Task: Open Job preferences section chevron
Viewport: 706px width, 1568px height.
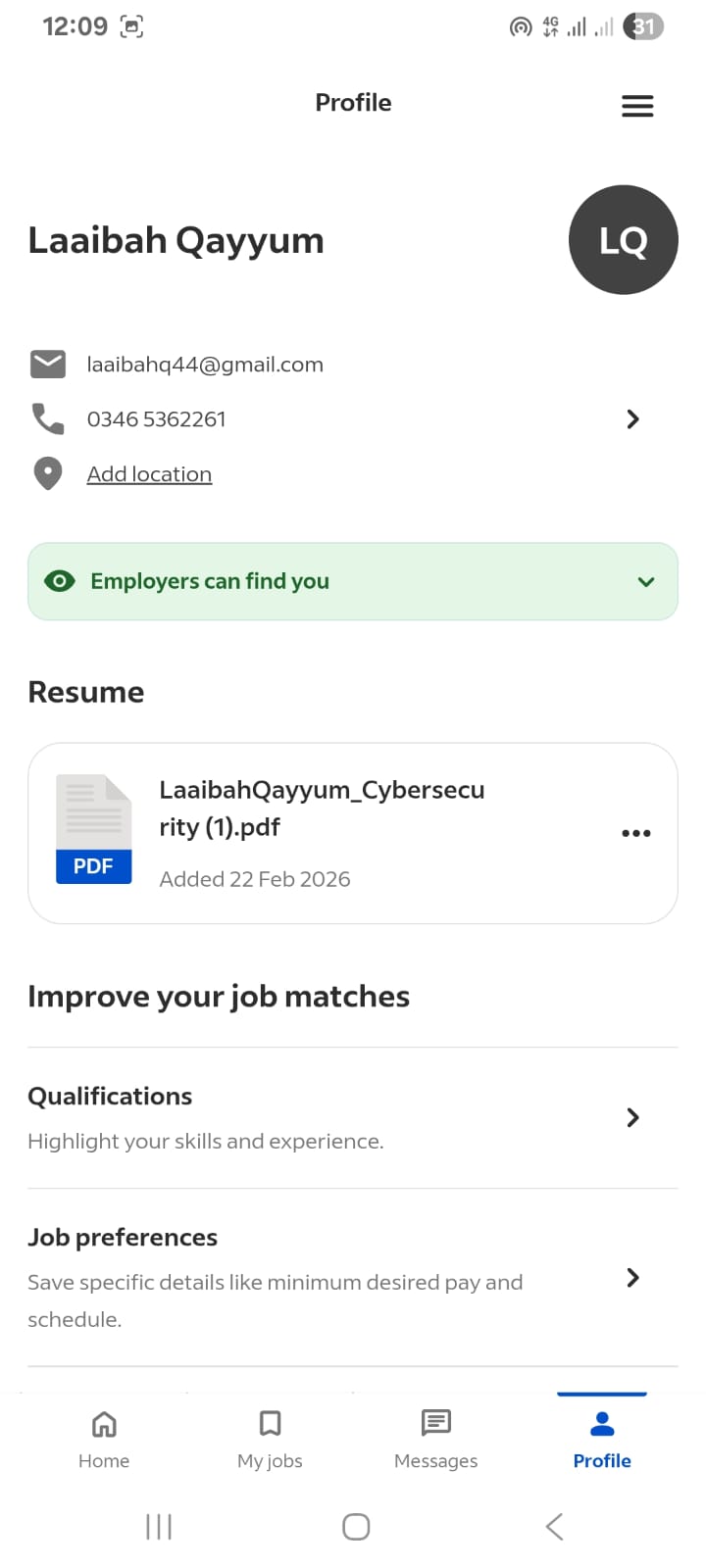Action: [633, 1277]
